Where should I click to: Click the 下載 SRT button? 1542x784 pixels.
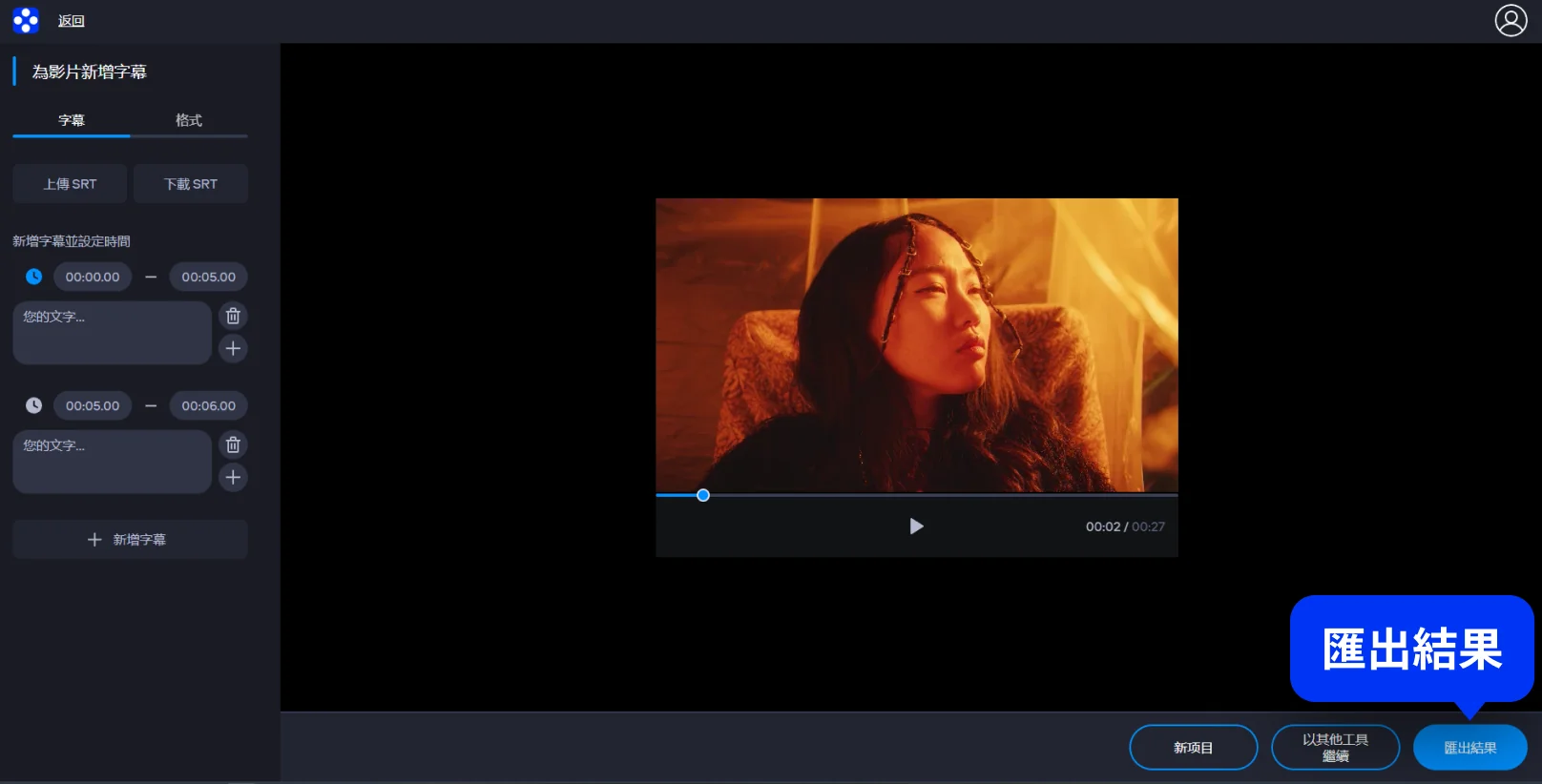pos(191,184)
